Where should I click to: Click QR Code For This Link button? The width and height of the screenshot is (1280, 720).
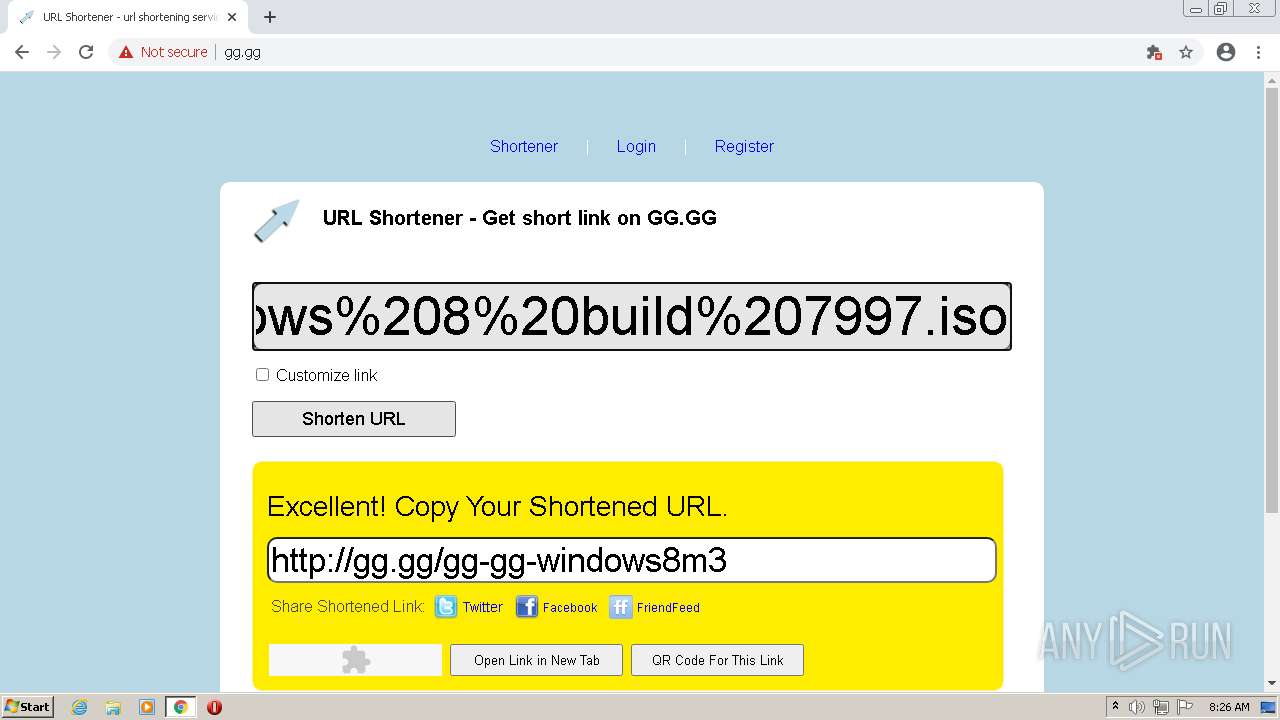tap(718, 660)
